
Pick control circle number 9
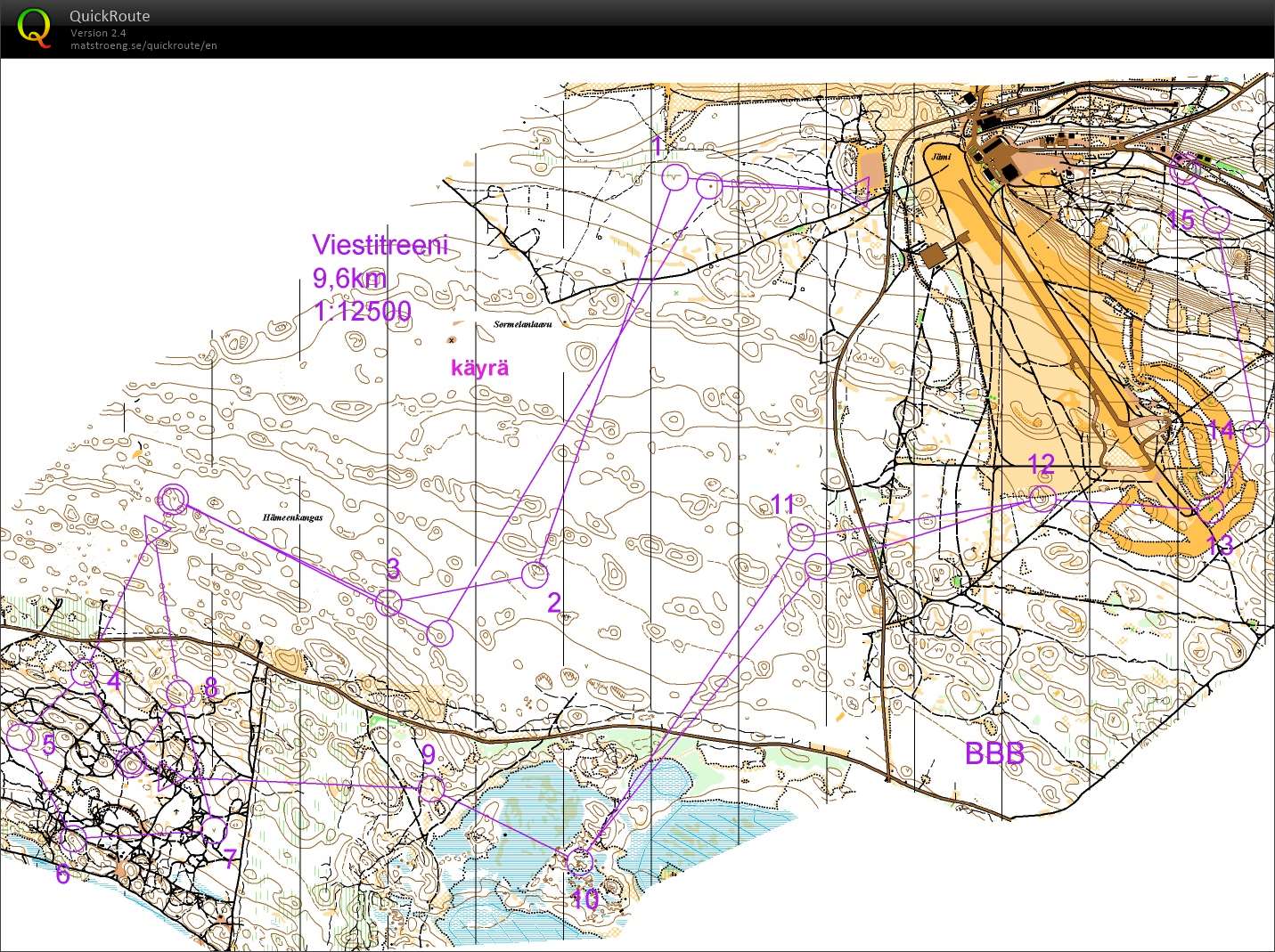(431, 788)
